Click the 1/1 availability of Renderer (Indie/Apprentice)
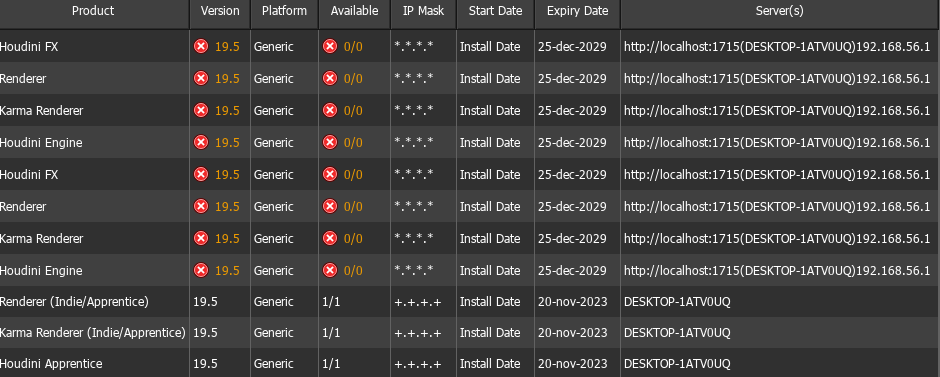This screenshot has height=377, width=940. point(331,301)
